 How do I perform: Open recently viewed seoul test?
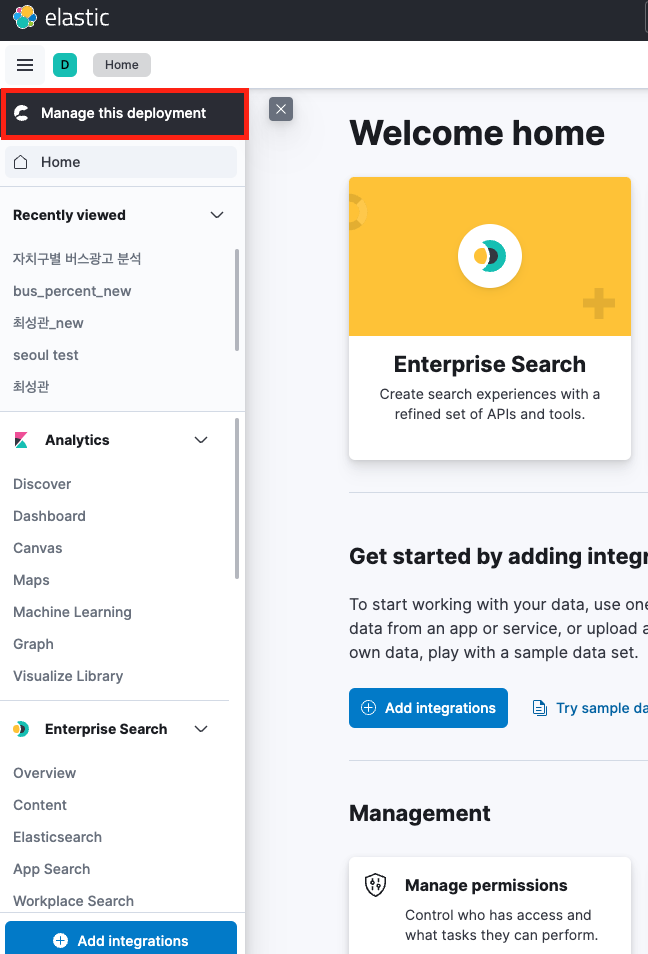tap(46, 355)
